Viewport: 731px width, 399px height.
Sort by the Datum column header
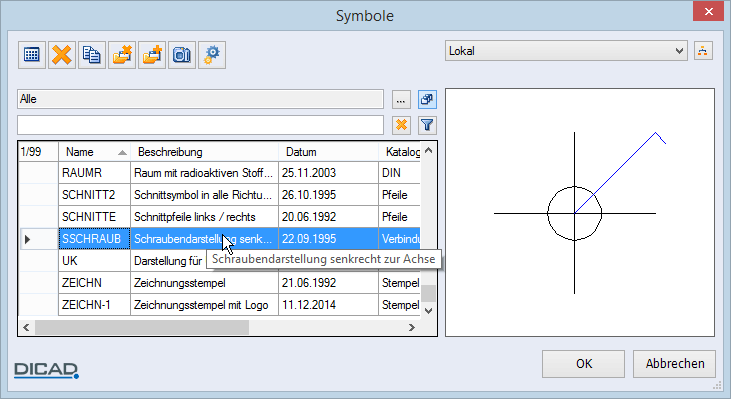(x=329, y=152)
